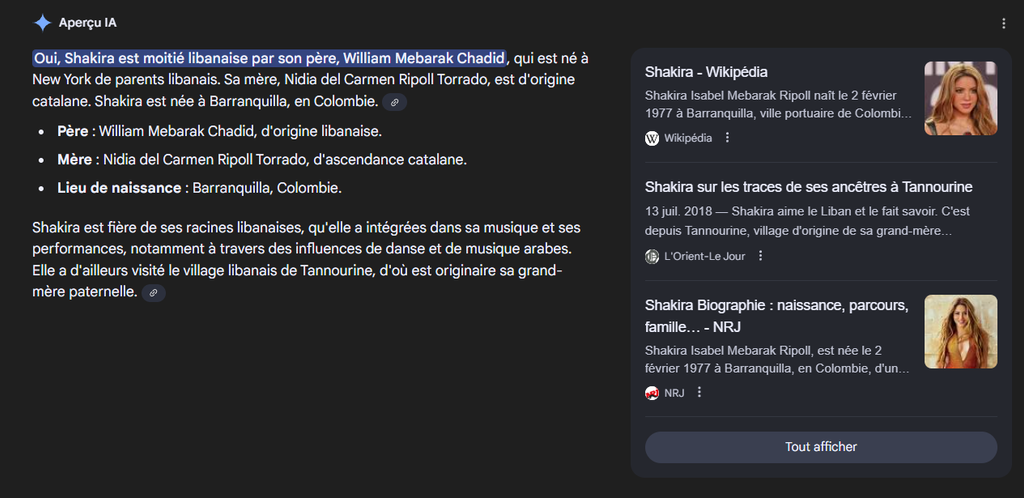Open the AI overview three-dot menu

click(1003, 23)
